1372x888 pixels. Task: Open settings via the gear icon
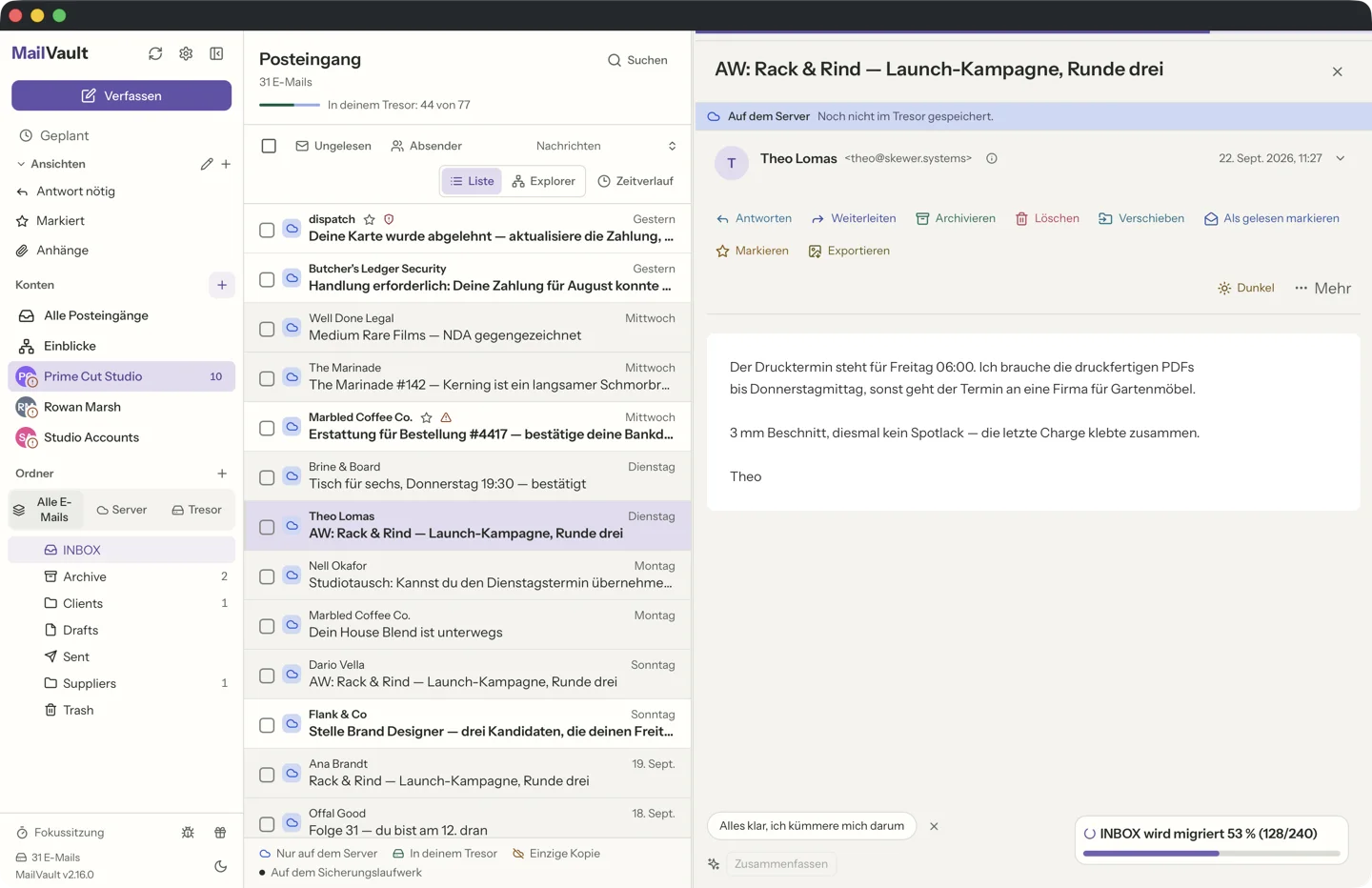(x=186, y=53)
